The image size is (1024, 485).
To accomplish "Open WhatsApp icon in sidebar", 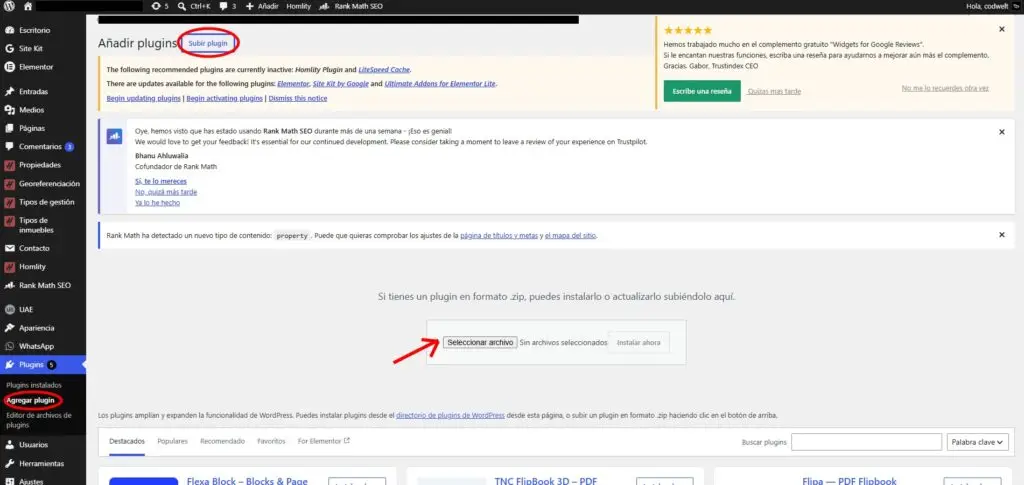I will (9, 346).
